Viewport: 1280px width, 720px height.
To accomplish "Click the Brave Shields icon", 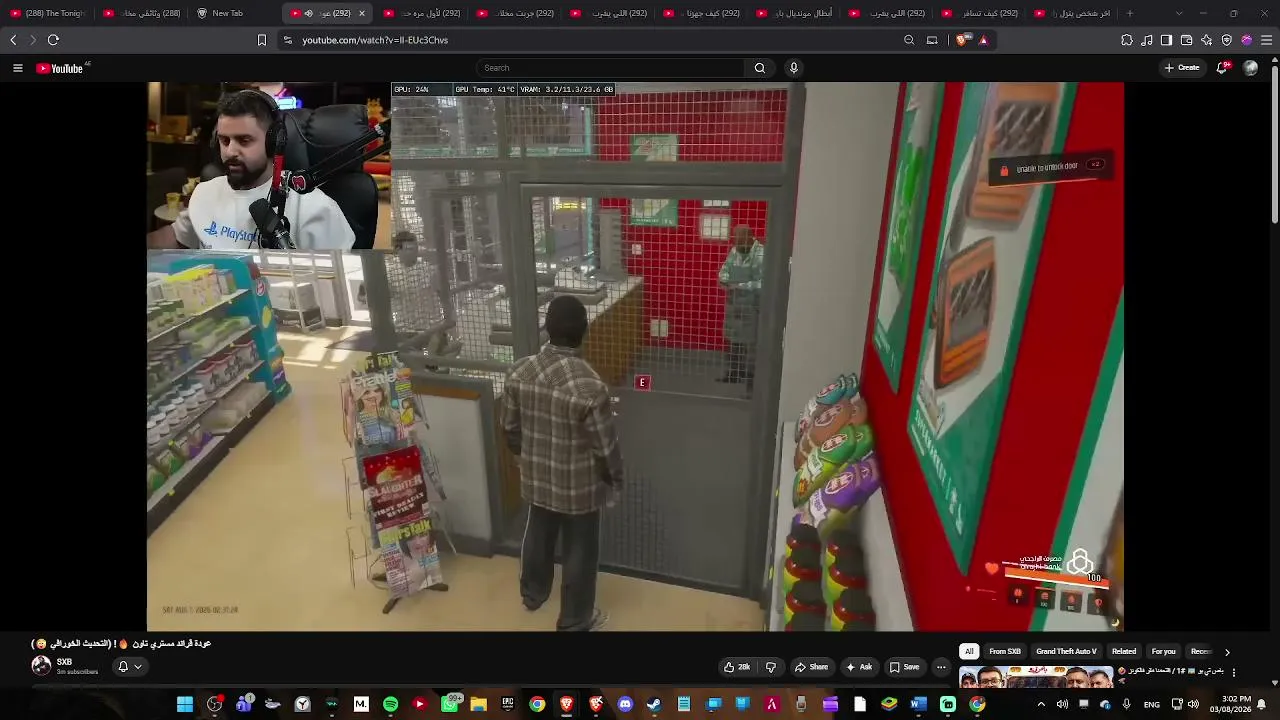I will point(962,40).
